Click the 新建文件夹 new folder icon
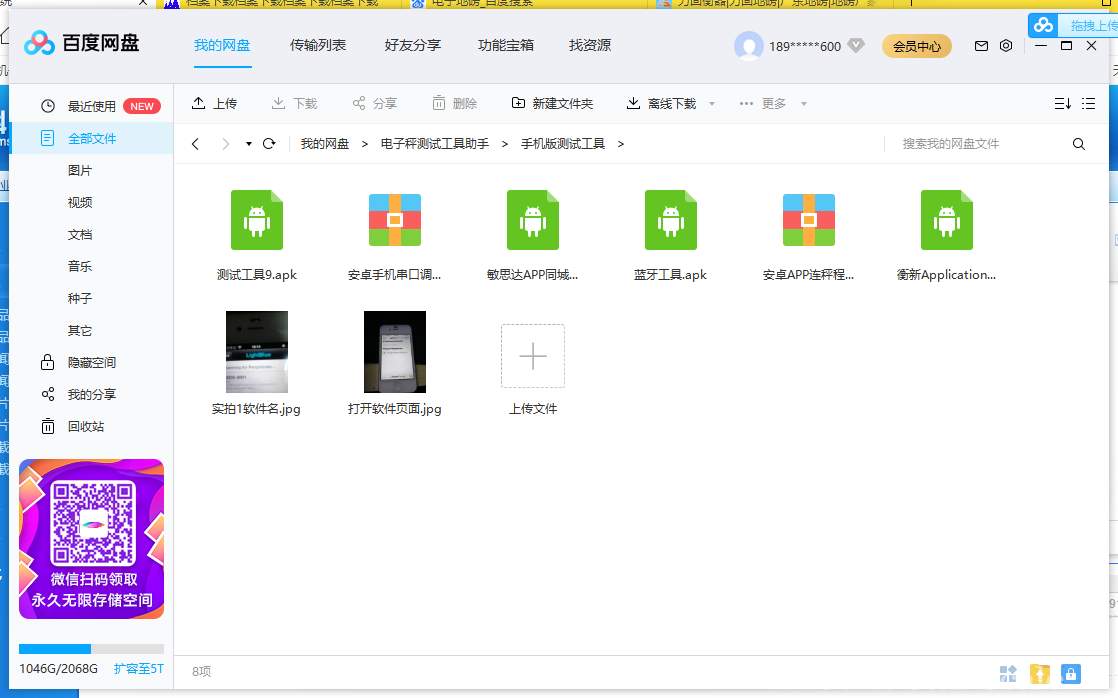1118x698 pixels. pyautogui.click(x=518, y=103)
